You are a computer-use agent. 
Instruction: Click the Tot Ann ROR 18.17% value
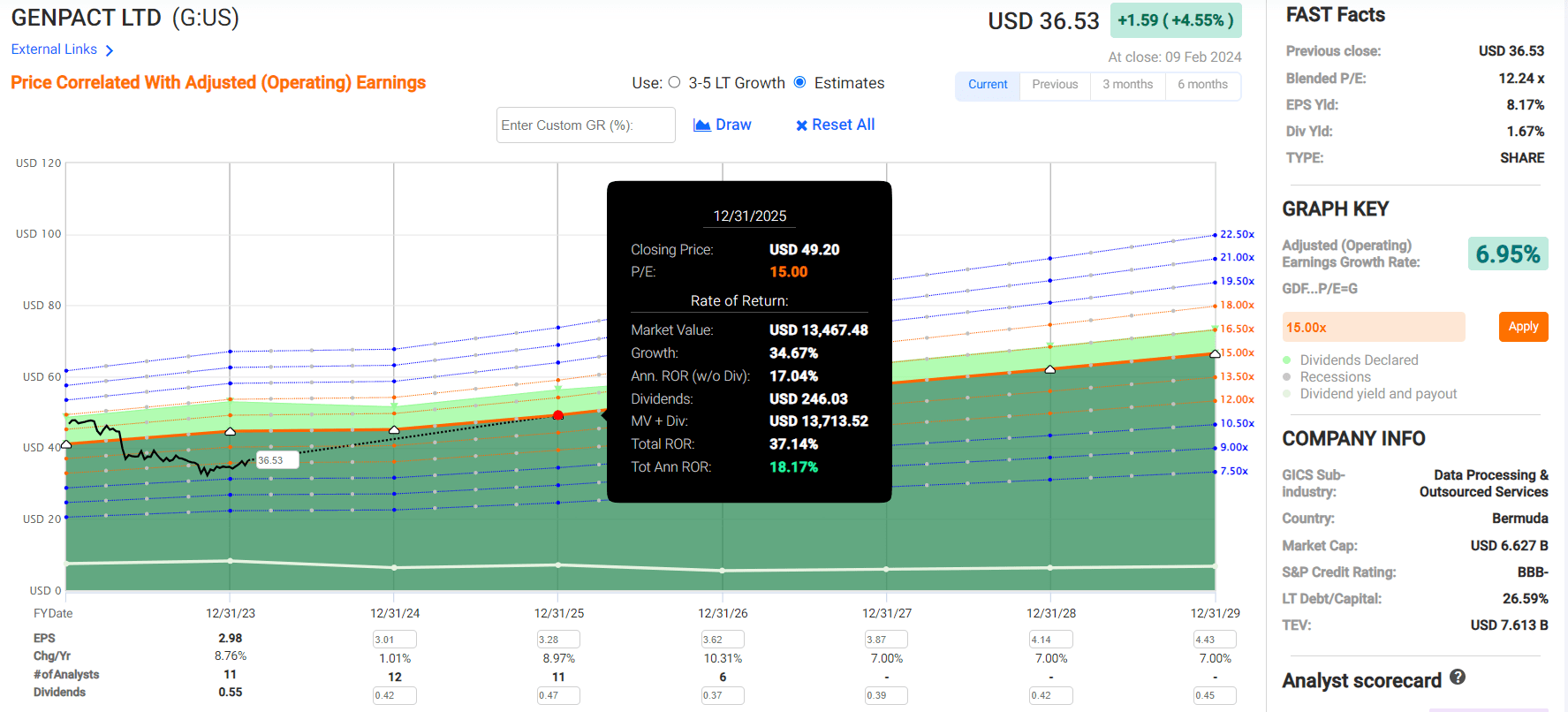pyautogui.click(x=793, y=467)
